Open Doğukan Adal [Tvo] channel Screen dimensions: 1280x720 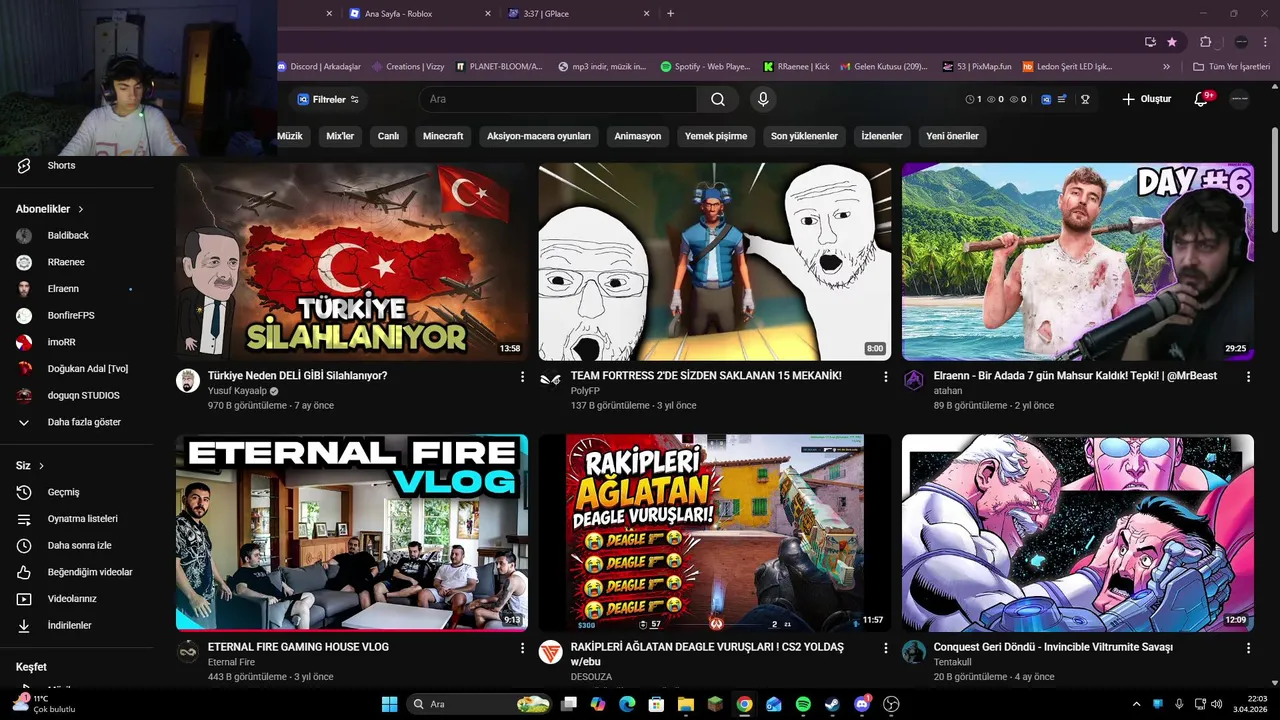(87, 369)
